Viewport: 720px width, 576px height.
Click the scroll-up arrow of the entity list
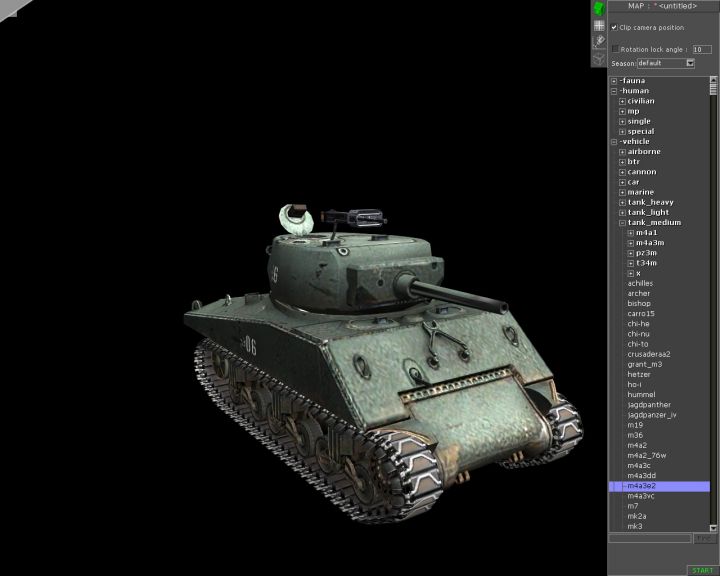click(714, 80)
